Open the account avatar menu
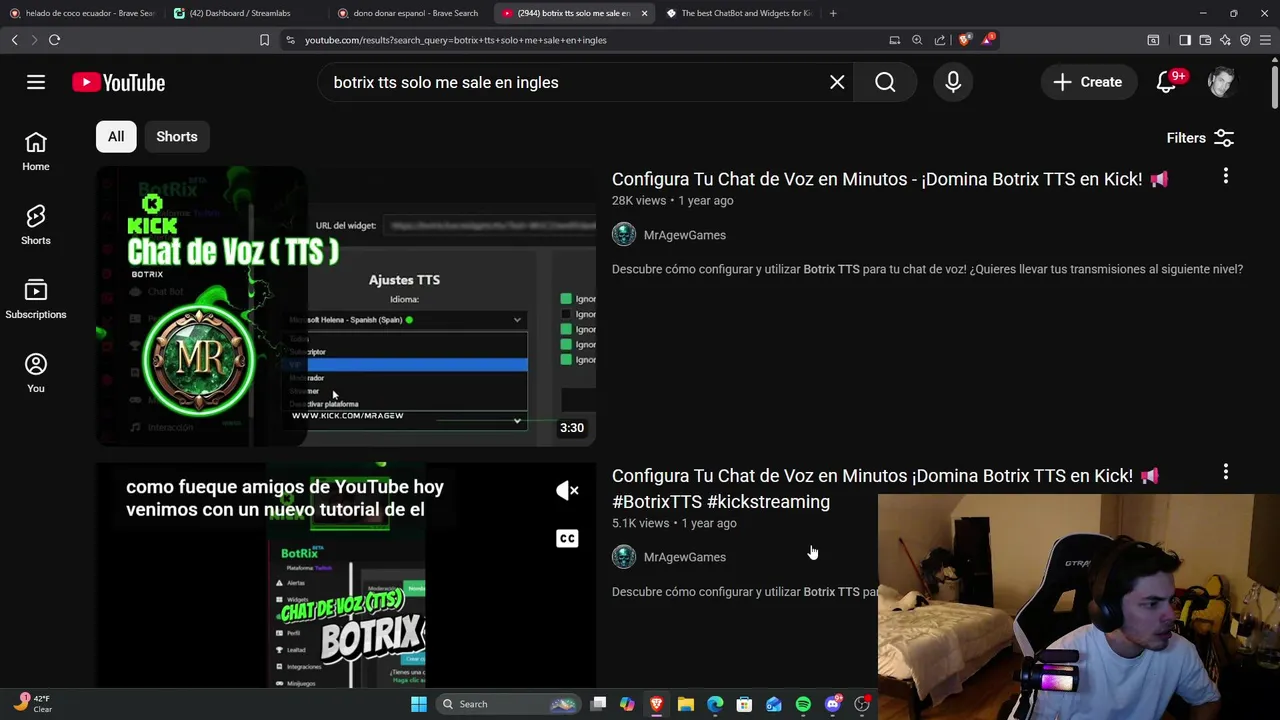The width and height of the screenshot is (1280, 720). tap(1221, 82)
